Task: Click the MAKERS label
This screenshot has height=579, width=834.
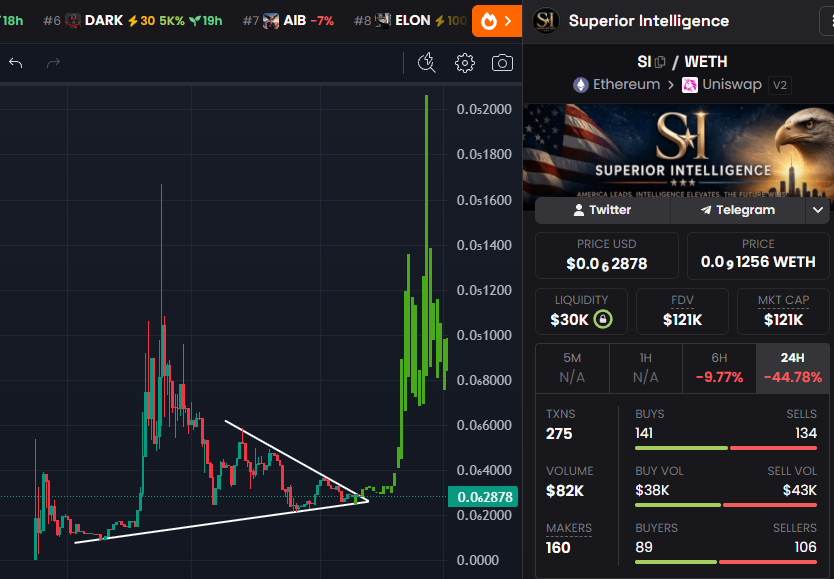Action: 569,528
